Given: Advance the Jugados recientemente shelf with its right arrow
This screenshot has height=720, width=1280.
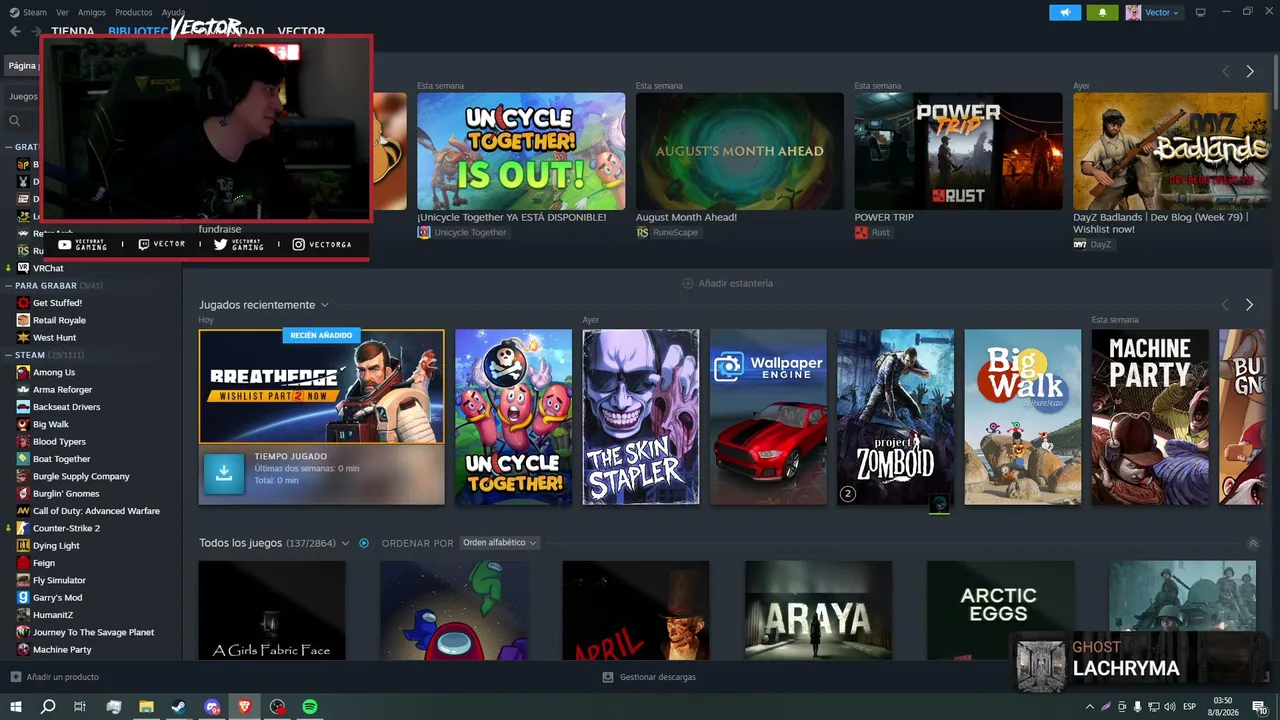Looking at the screenshot, I should point(1249,305).
